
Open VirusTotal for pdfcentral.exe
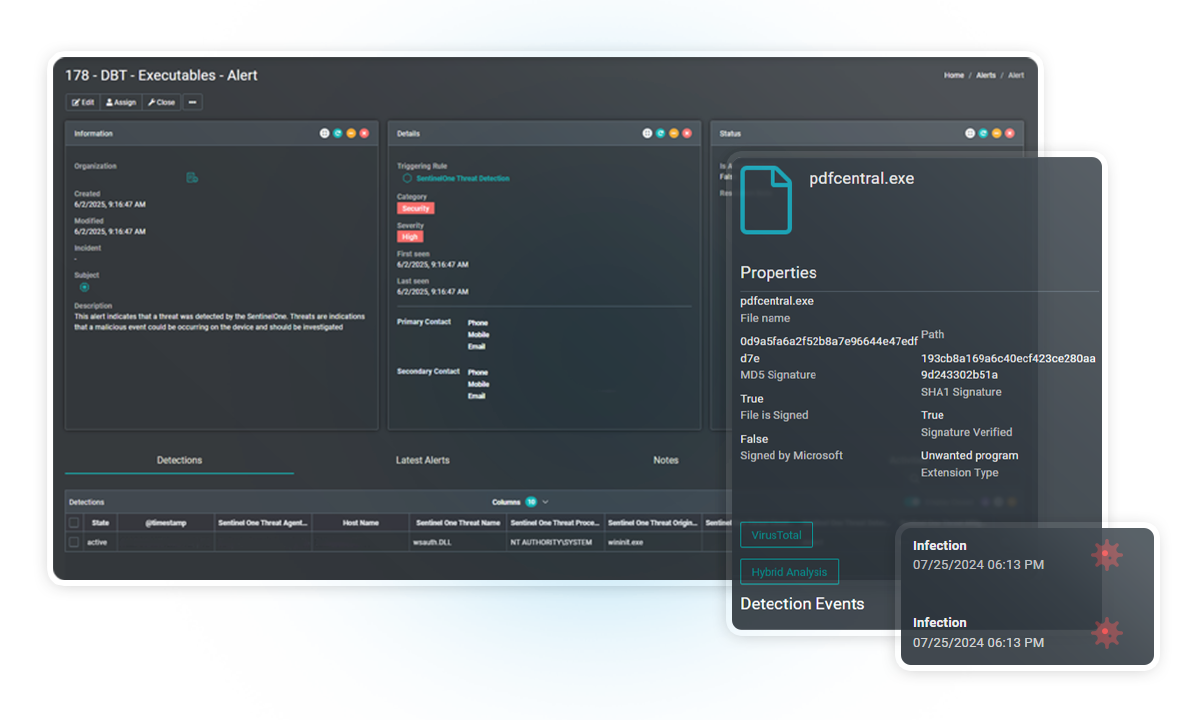[776, 535]
